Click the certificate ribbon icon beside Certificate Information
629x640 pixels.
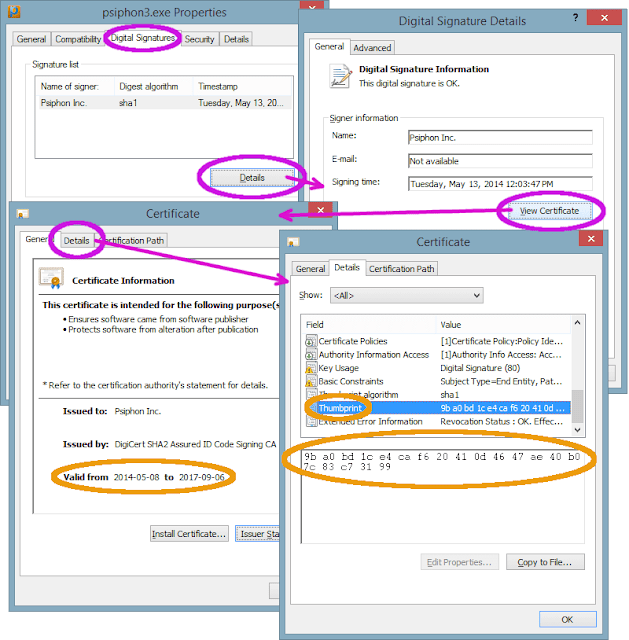tap(51, 278)
